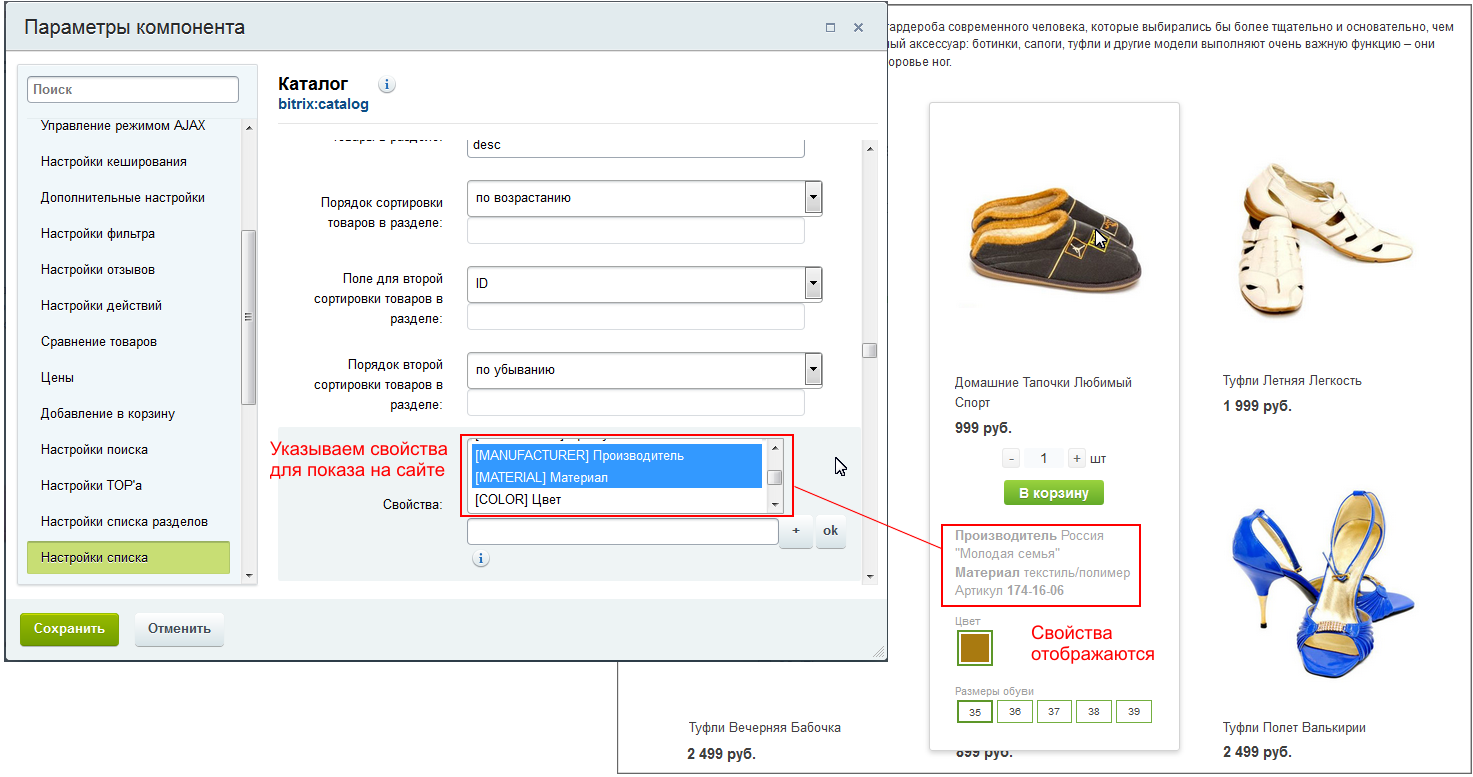The image size is (1473, 777).
Task: Click parameters panel scrollbar thumb
Action: [869, 350]
